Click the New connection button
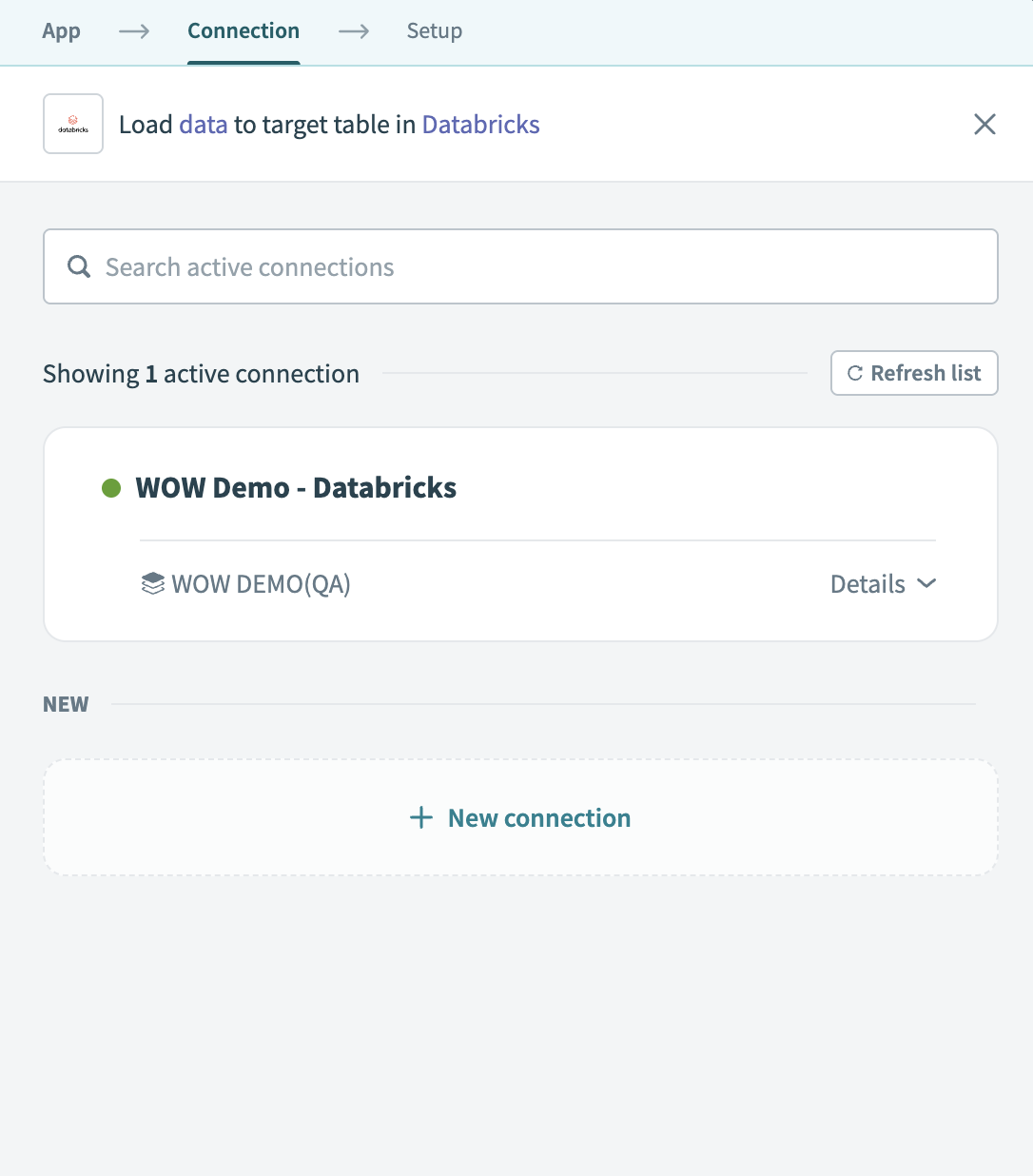This screenshot has width=1033, height=1176. coord(520,817)
